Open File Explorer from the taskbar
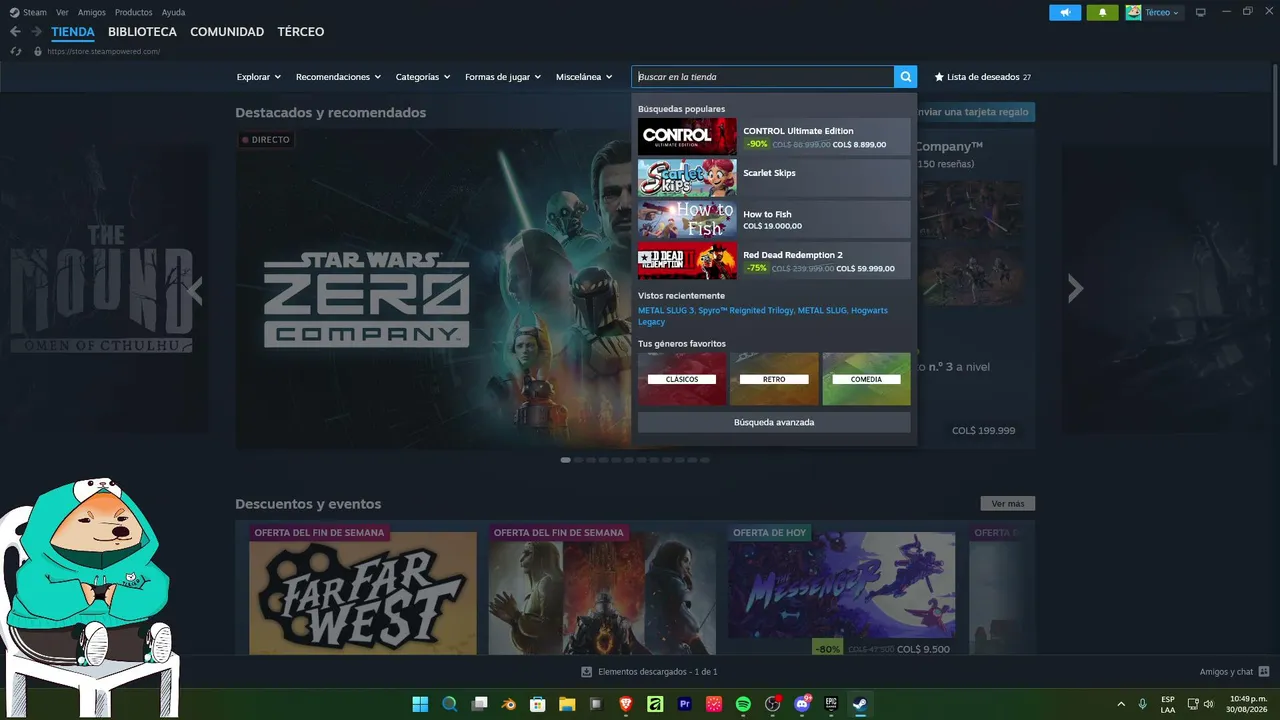The height and width of the screenshot is (720, 1280). coord(567,704)
